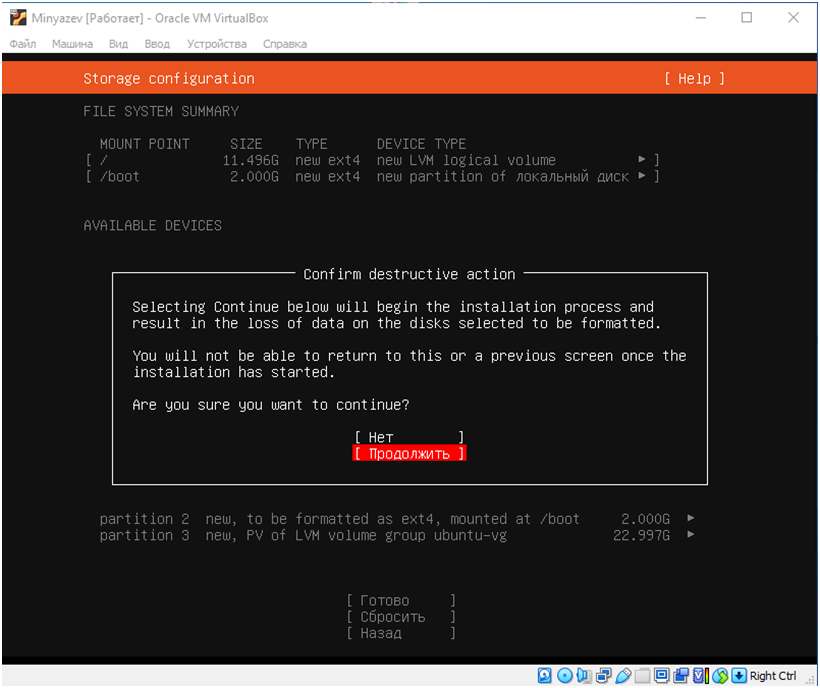Viewport: 820px width, 688px height.
Task: Click the Готово button
Action: tap(401, 600)
